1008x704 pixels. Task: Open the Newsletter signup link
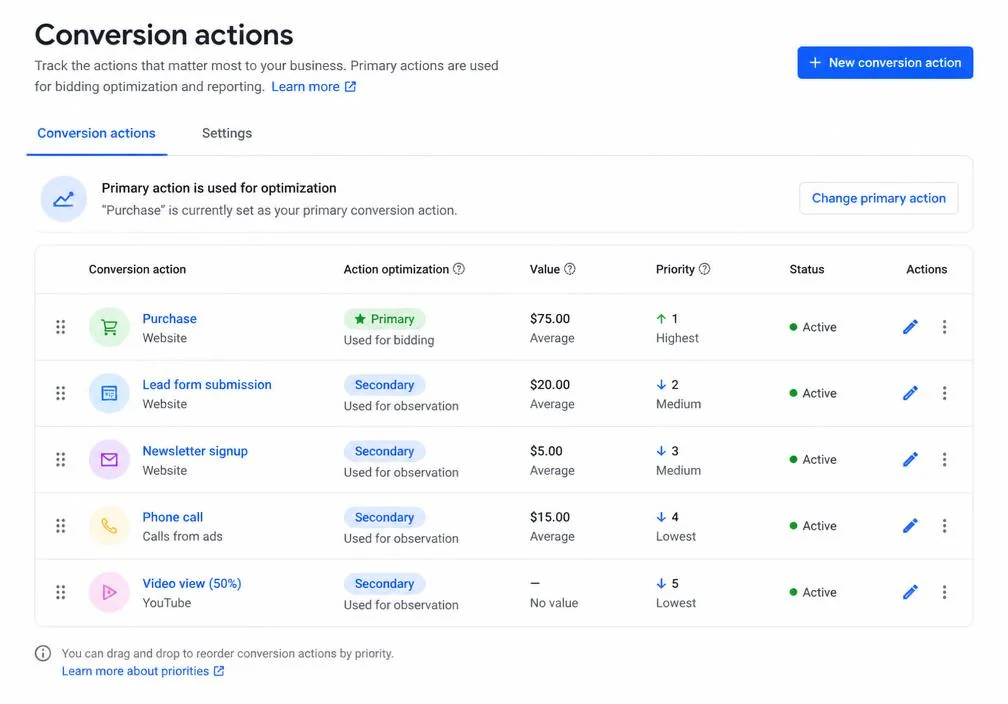195,451
